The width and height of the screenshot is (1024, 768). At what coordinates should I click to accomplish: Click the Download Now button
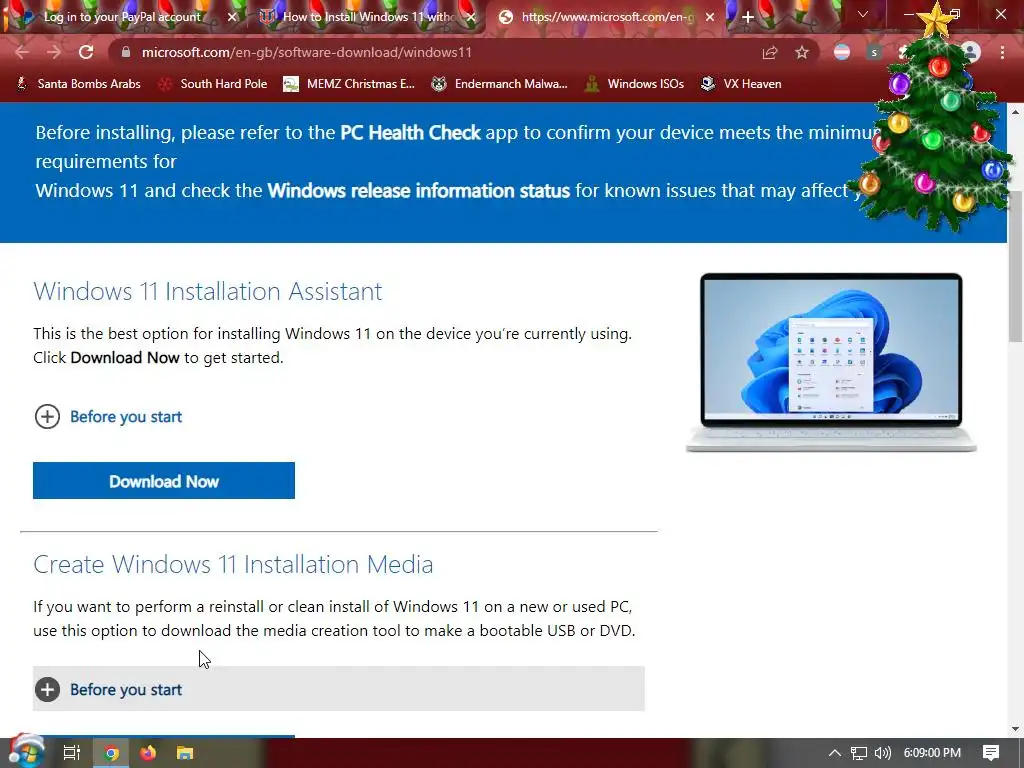[164, 481]
